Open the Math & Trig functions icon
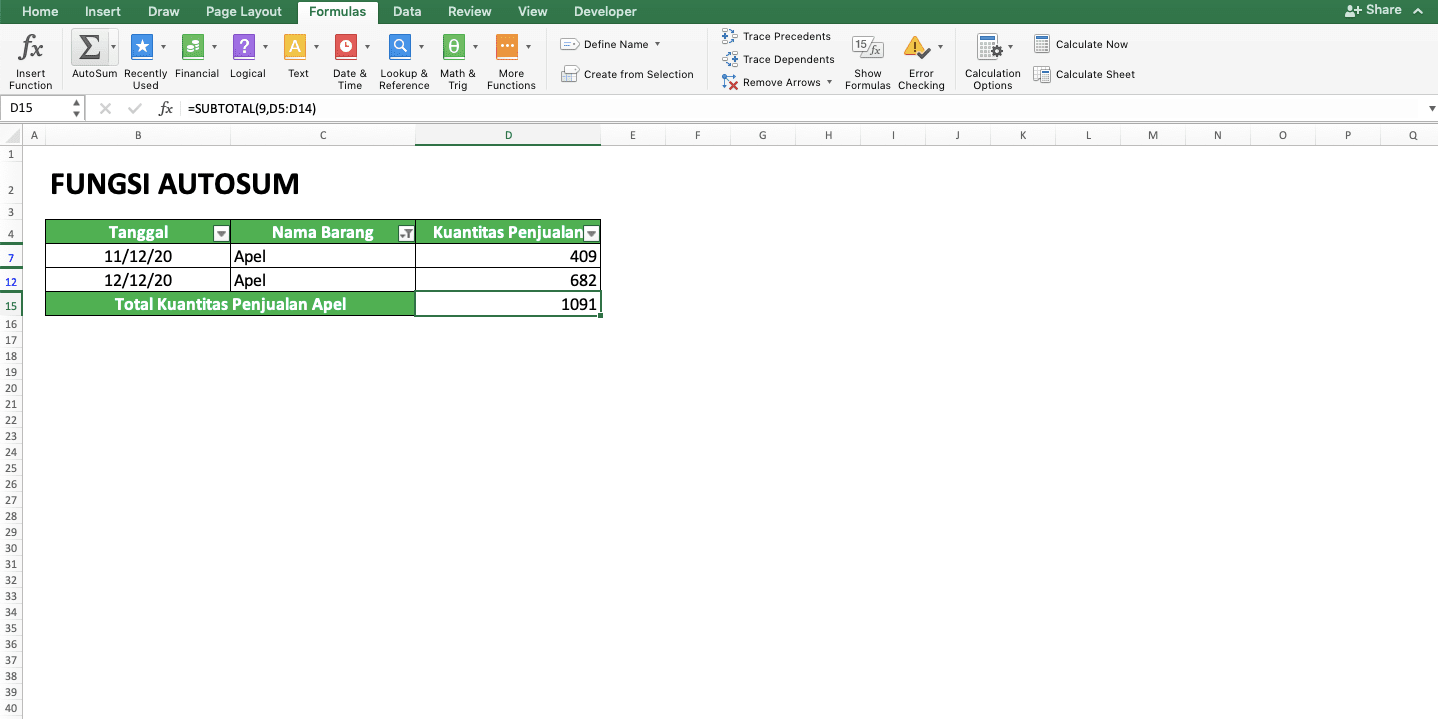The image size is (1438, 719). [x=454, y=47]
